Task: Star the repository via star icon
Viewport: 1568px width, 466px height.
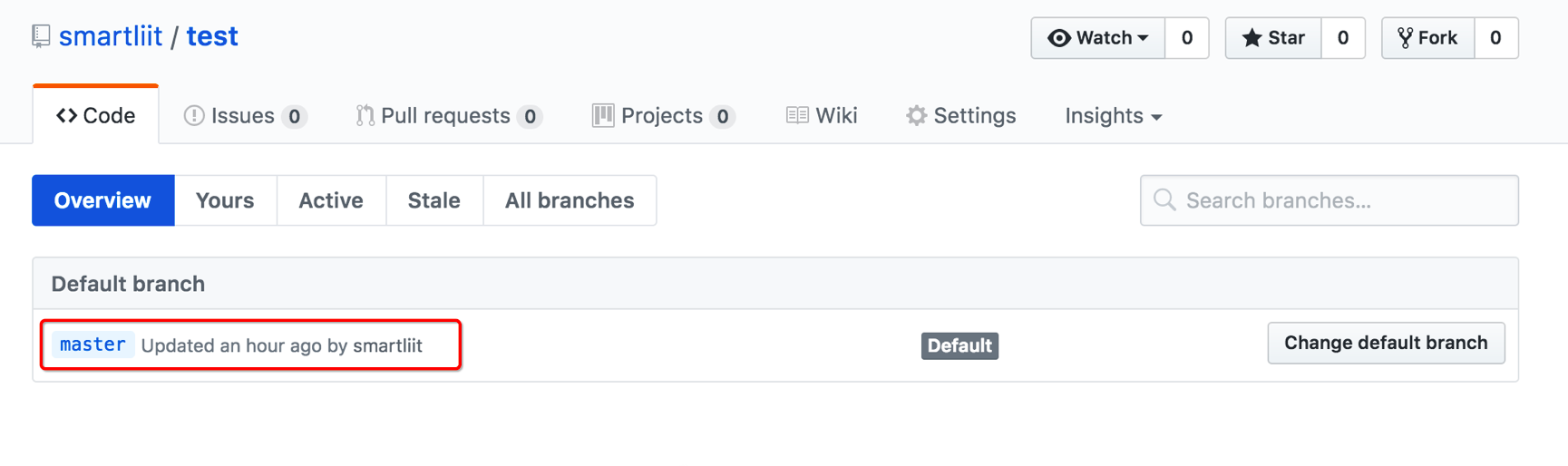Action: pos(1251,38)
